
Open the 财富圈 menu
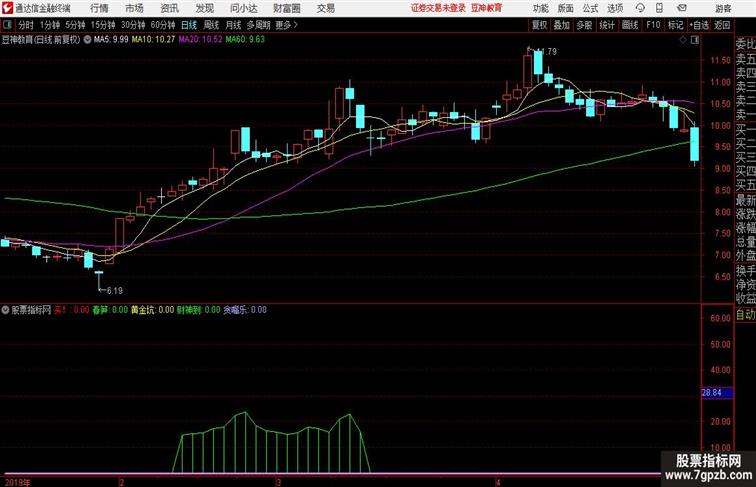point(286,8)
